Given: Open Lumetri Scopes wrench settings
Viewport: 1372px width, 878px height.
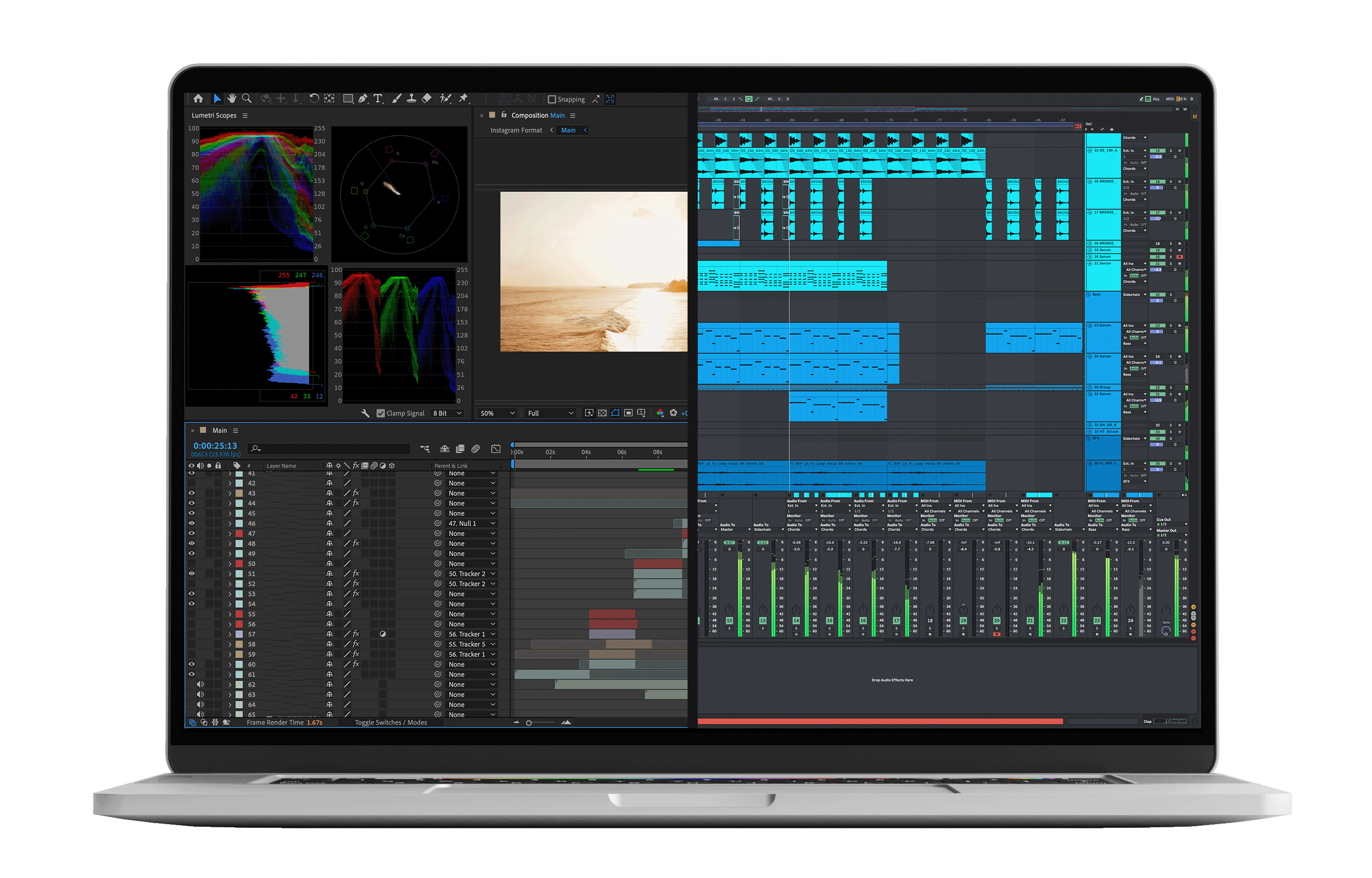Looking at the screenshot, I should (x=365, y=413).
